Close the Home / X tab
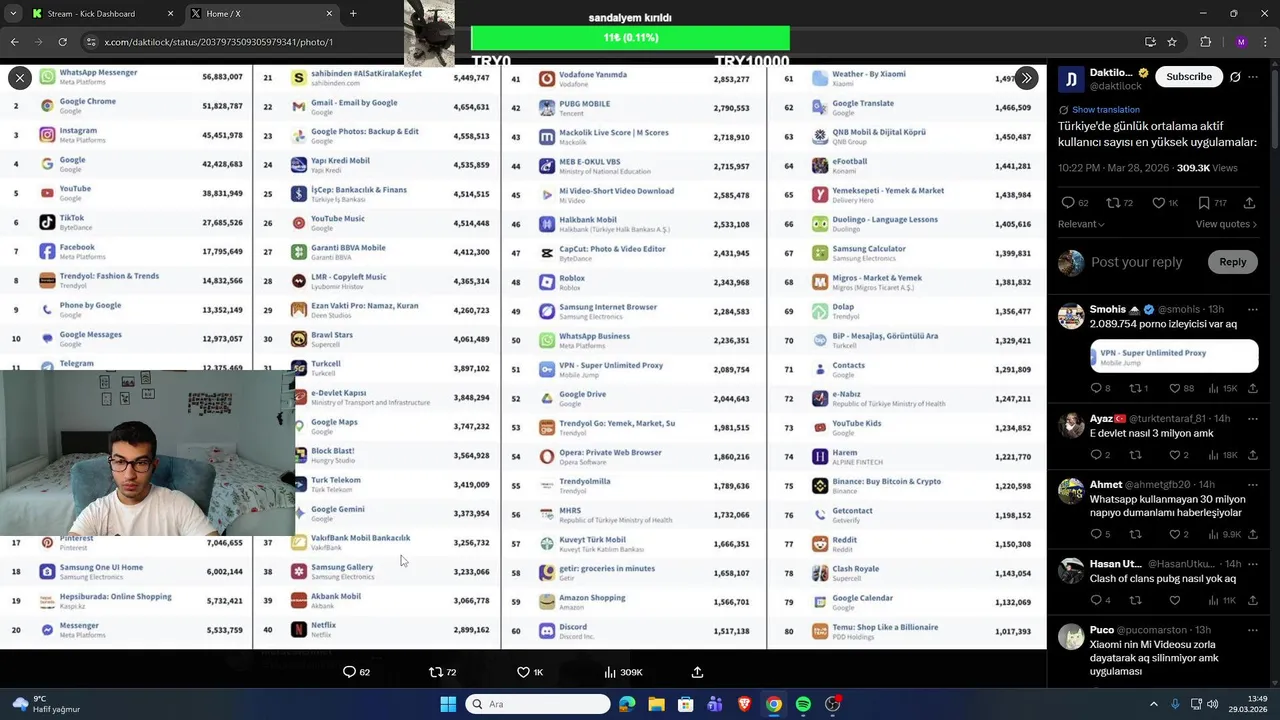The width and height of the screenshot is (1280, 720). point(329,14)
